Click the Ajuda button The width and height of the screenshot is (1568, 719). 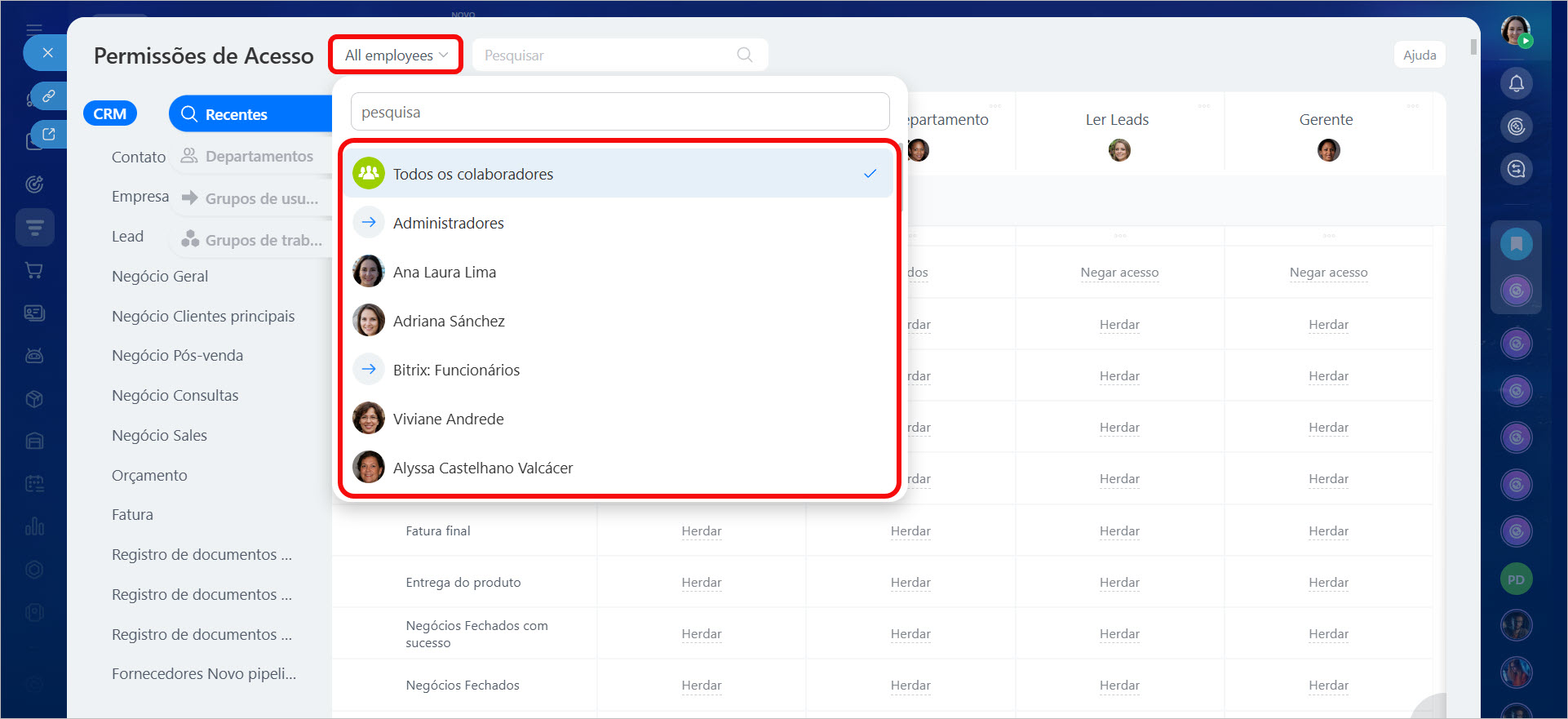pos(1419,55)
